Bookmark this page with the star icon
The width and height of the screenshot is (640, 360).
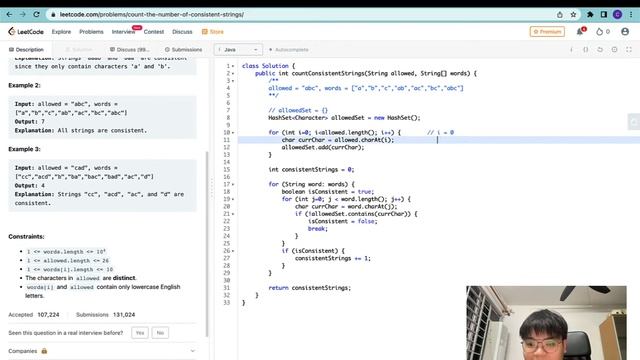click(573, 14)
